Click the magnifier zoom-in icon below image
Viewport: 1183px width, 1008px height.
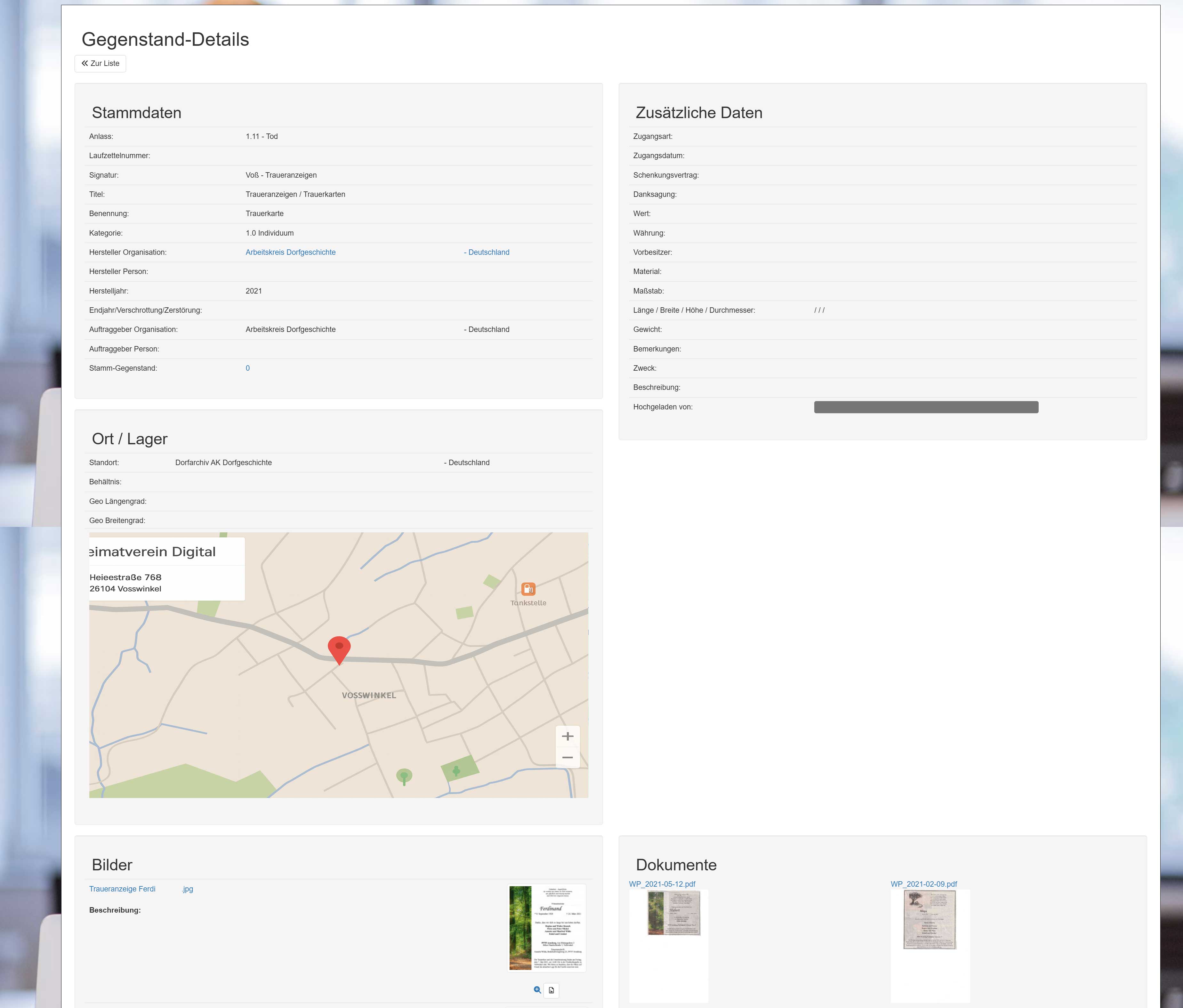click(537, 990)
